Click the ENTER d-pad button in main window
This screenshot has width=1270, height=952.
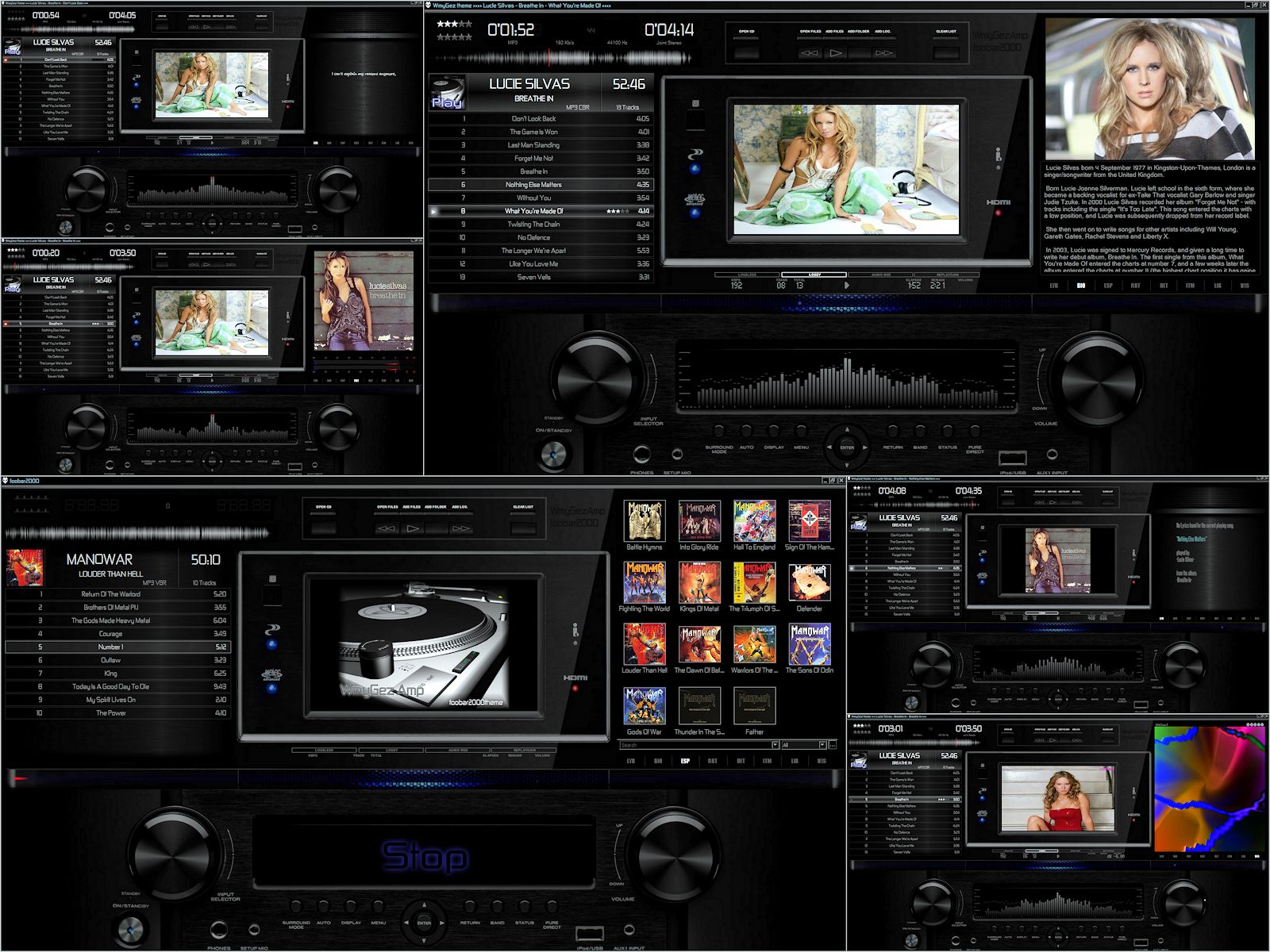point(847,447)
